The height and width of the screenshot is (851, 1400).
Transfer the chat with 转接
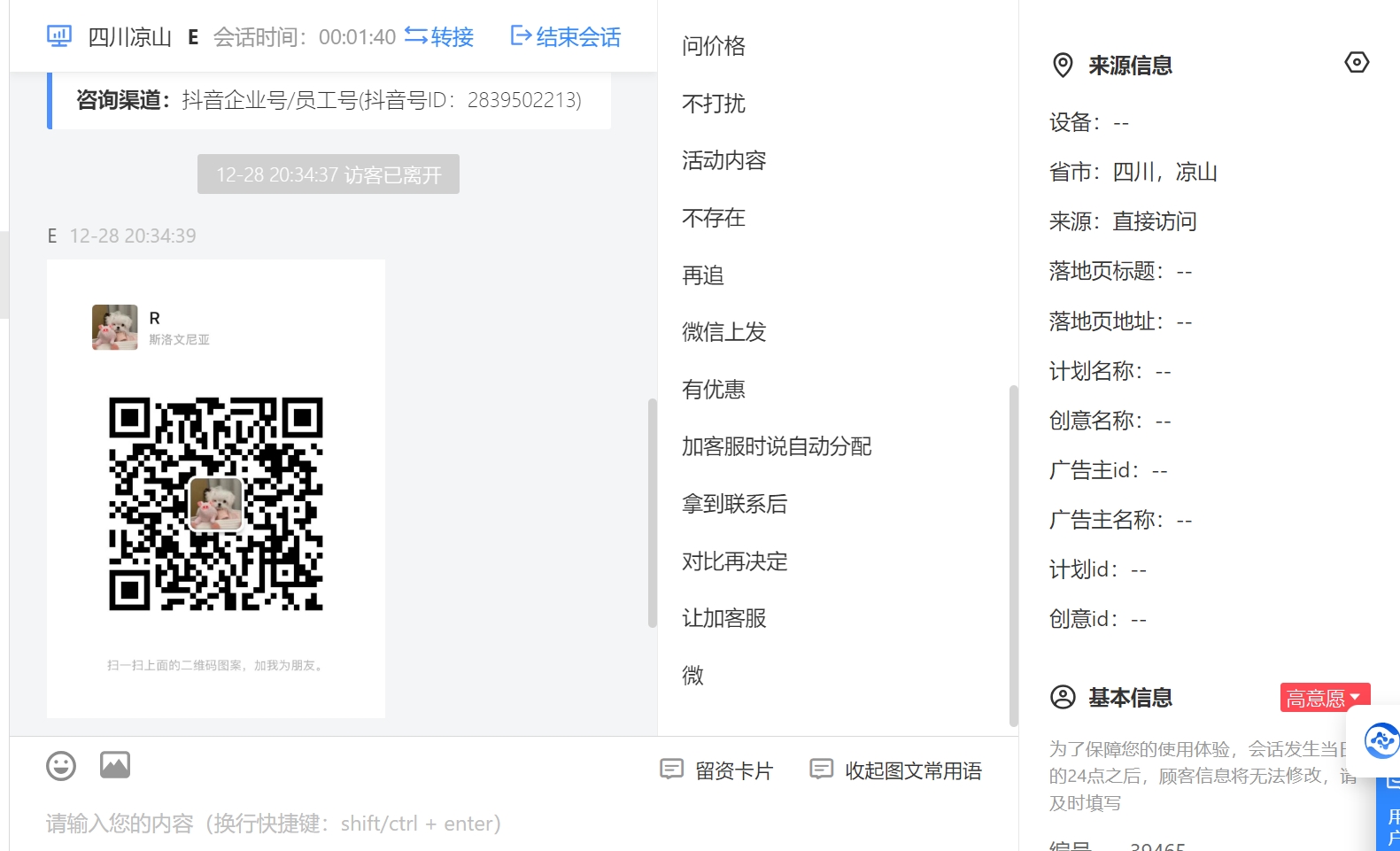[439, 36]
